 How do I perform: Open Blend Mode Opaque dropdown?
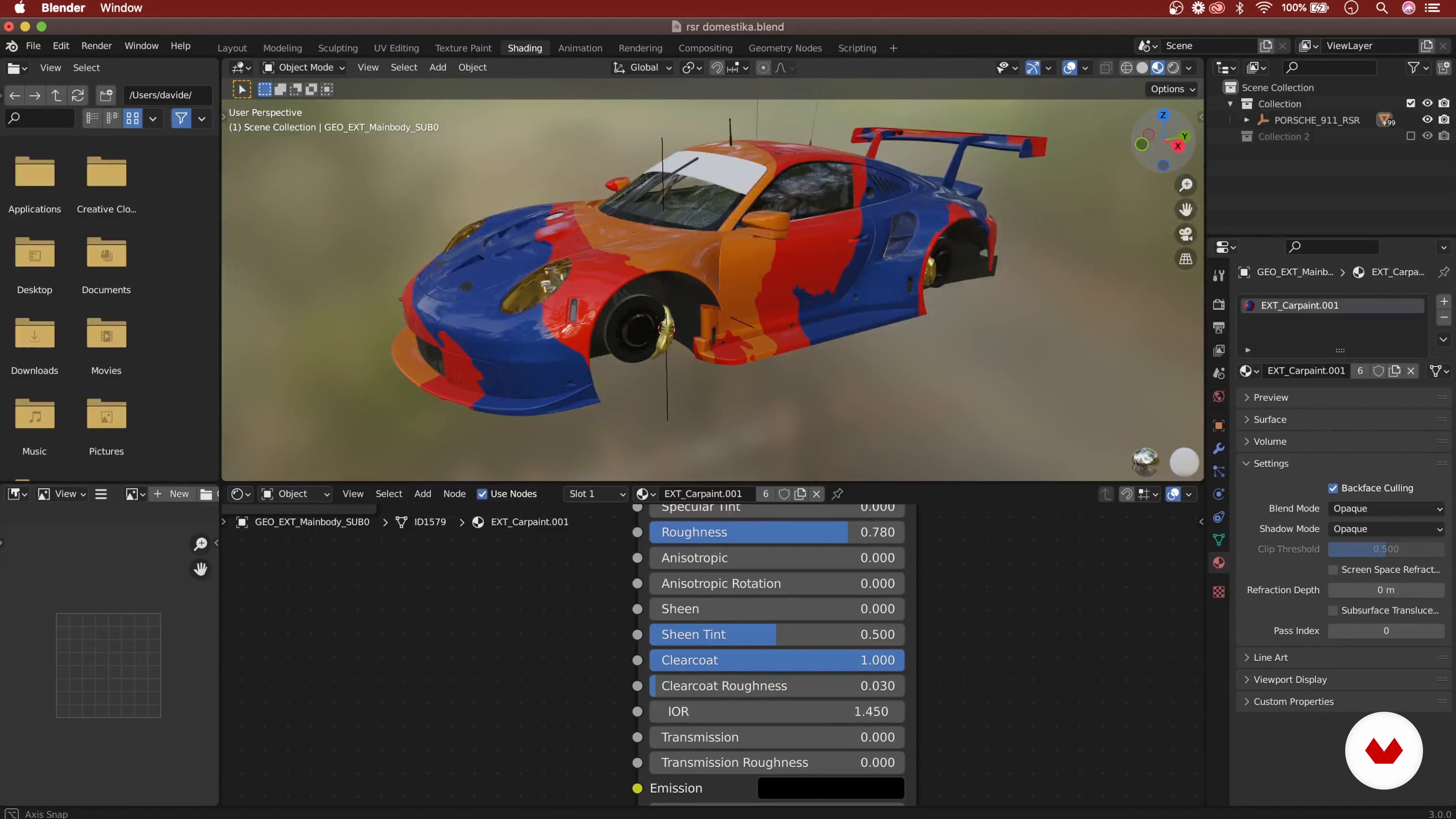click(x=1386, y=509)
